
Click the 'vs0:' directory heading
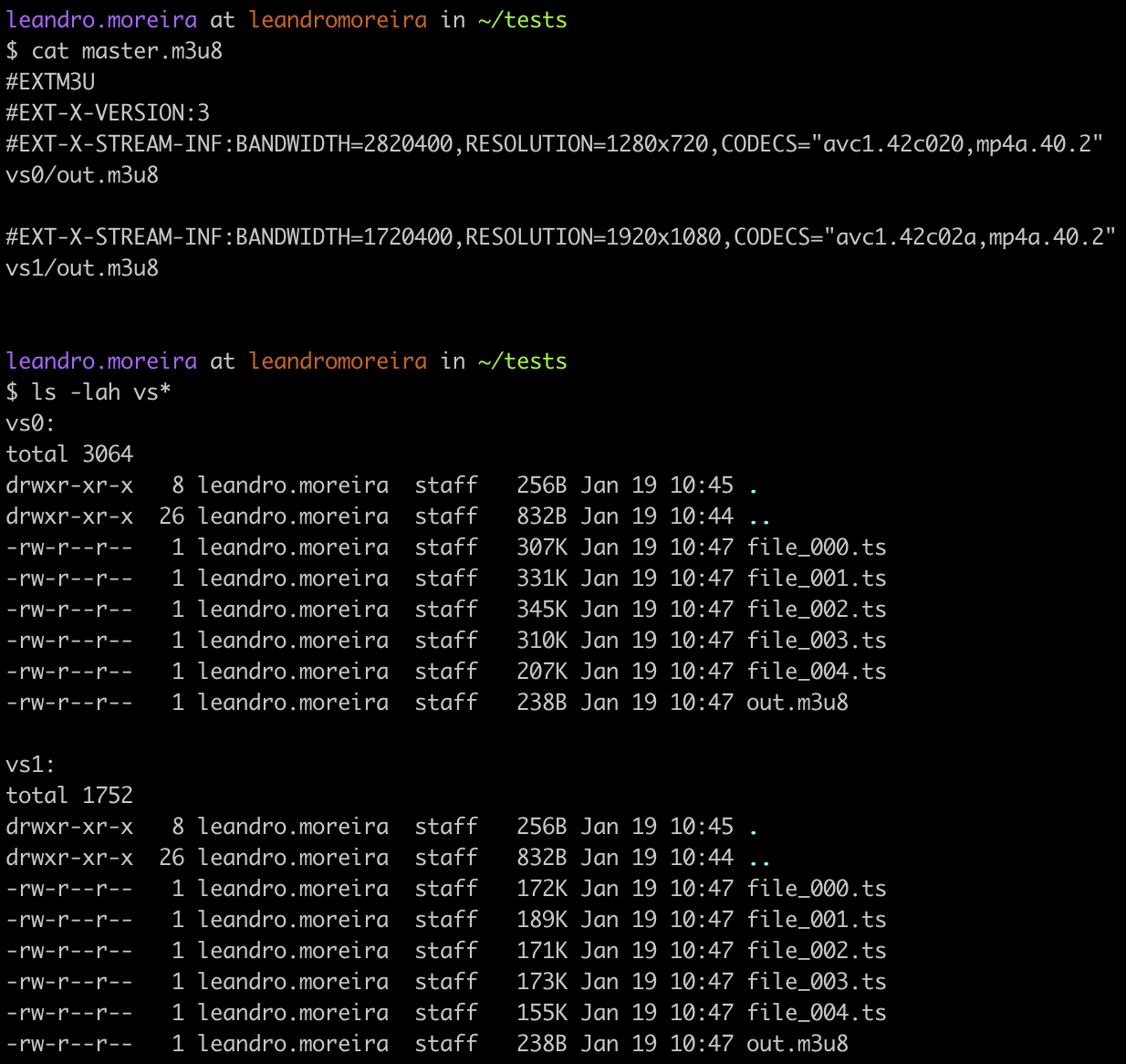click(30, 423)
